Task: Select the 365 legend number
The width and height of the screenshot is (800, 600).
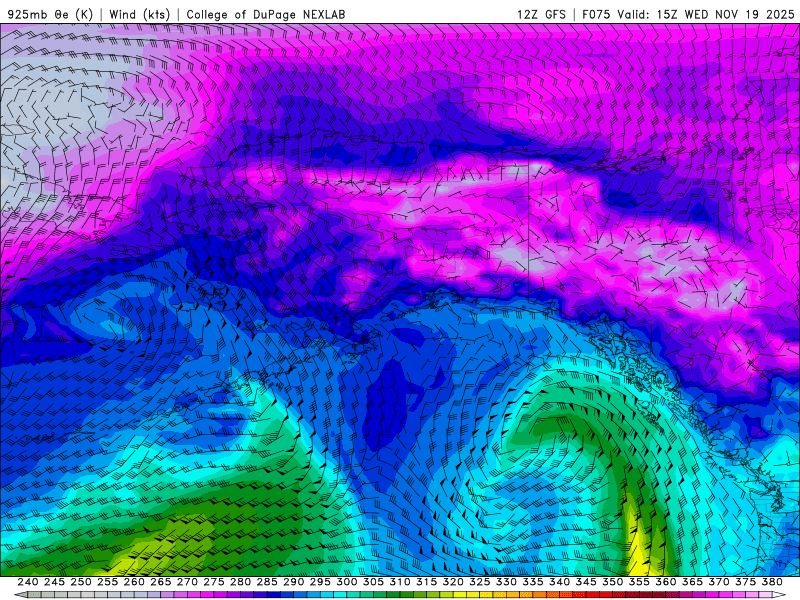Action: (x=692, y=582)
